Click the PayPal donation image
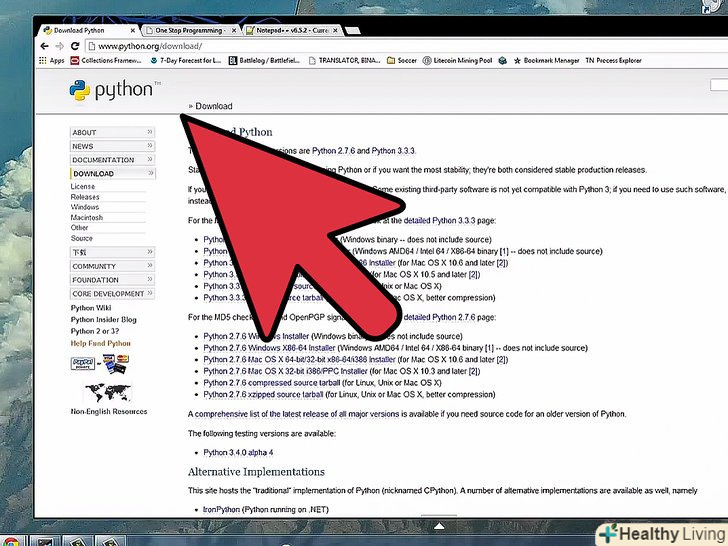The height and width of the screenshot is (546, 728). pyautogui.click(x=83, y=364)
